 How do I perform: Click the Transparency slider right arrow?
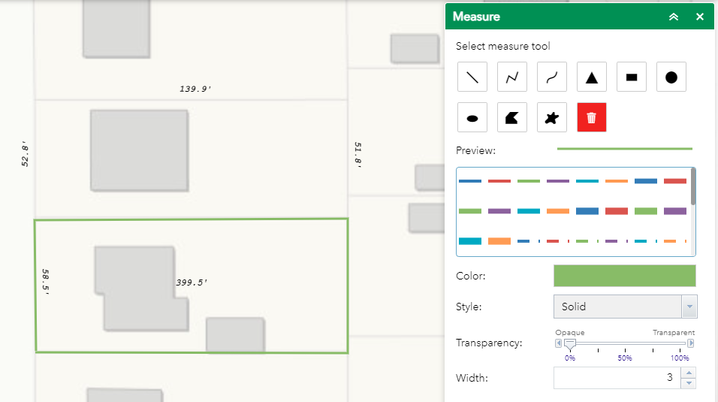coord(691,343)
